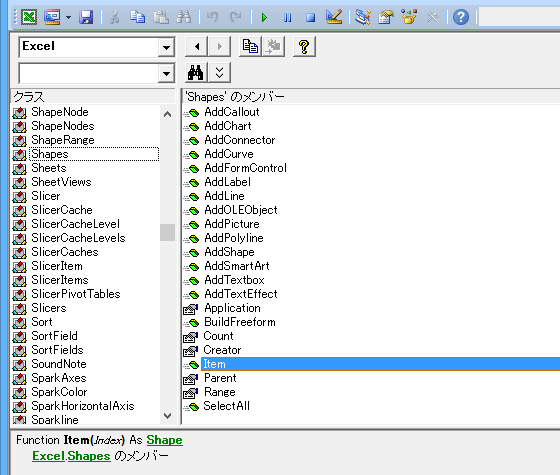
Task: Switch to Microsoft Excel view icon
Action: (x=29, y=17)
